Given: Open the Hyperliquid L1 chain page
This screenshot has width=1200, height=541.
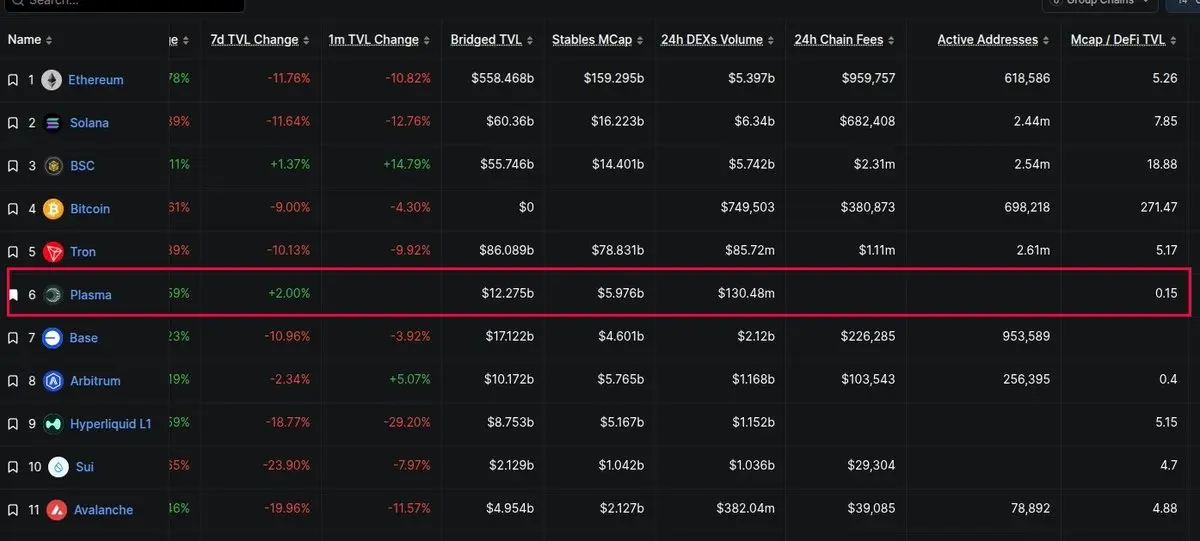Looking at the screenshot, I should (111, 424).
